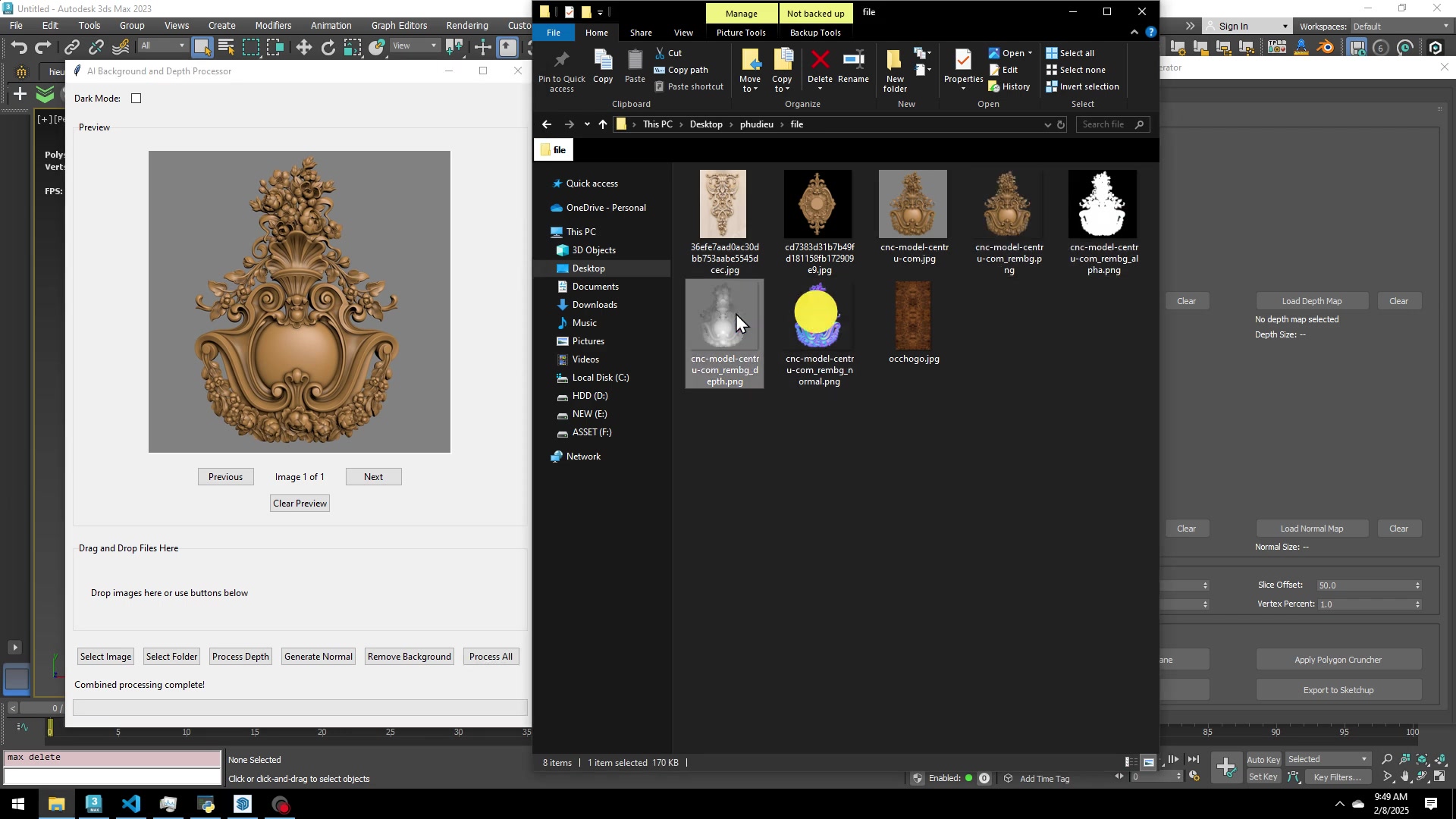Select the Undo icon in main toolbar
The width and height of the screenshot is (1456, 819).
pyautogui.click(x=20, y=47)
